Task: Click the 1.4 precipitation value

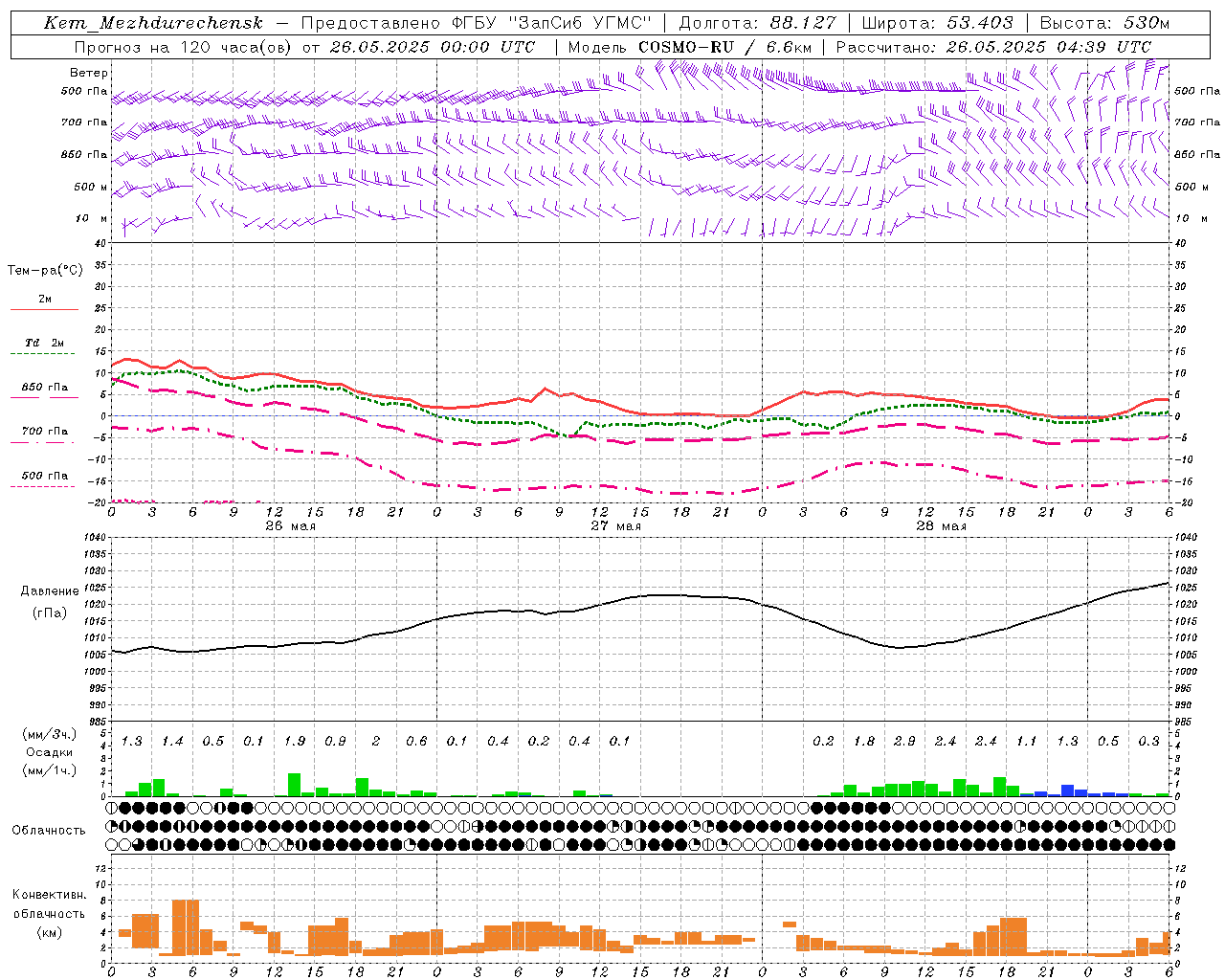Action: [x=172, y=742]
